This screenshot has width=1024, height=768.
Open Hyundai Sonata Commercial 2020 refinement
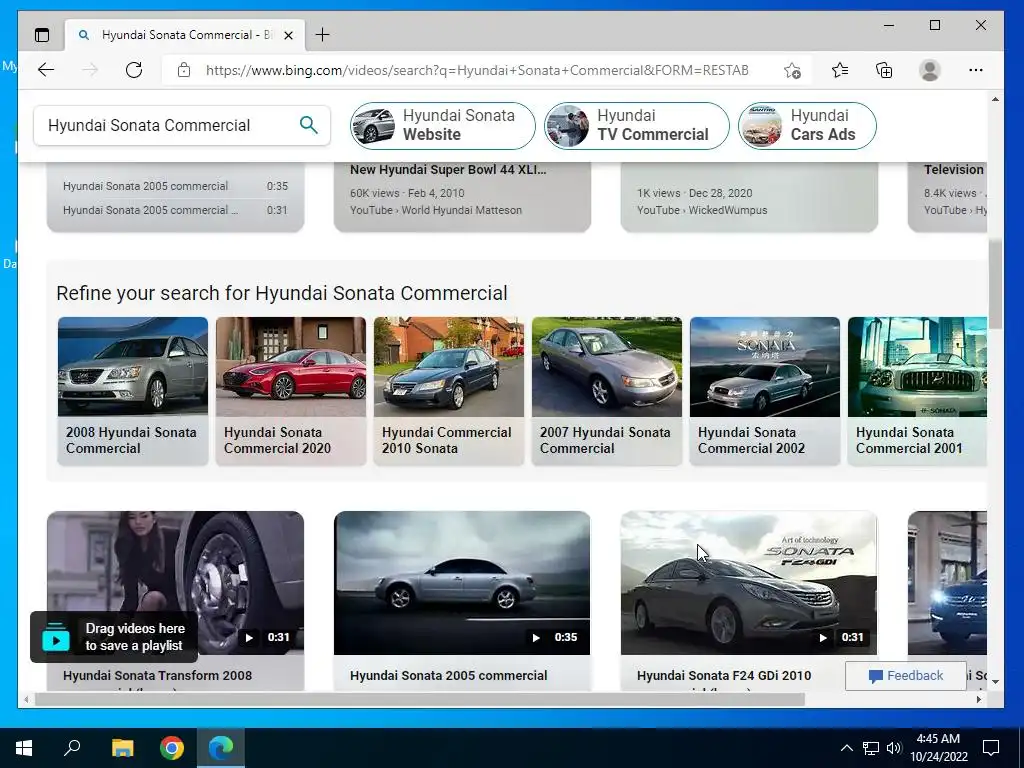point(291,391)
